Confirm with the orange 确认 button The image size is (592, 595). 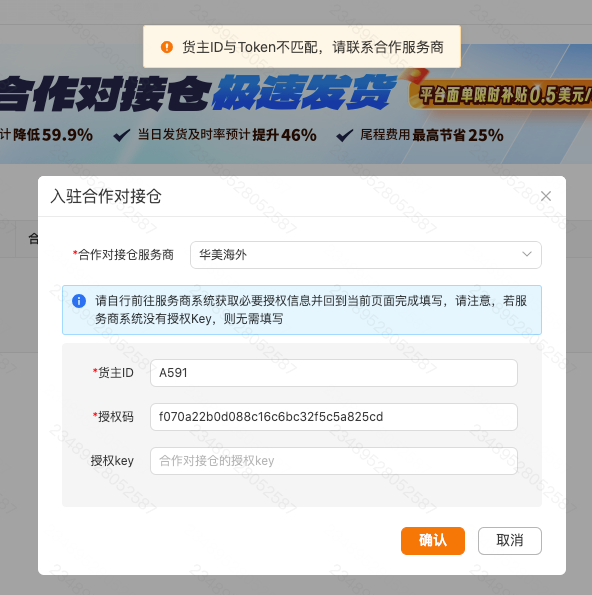(433, 540)
